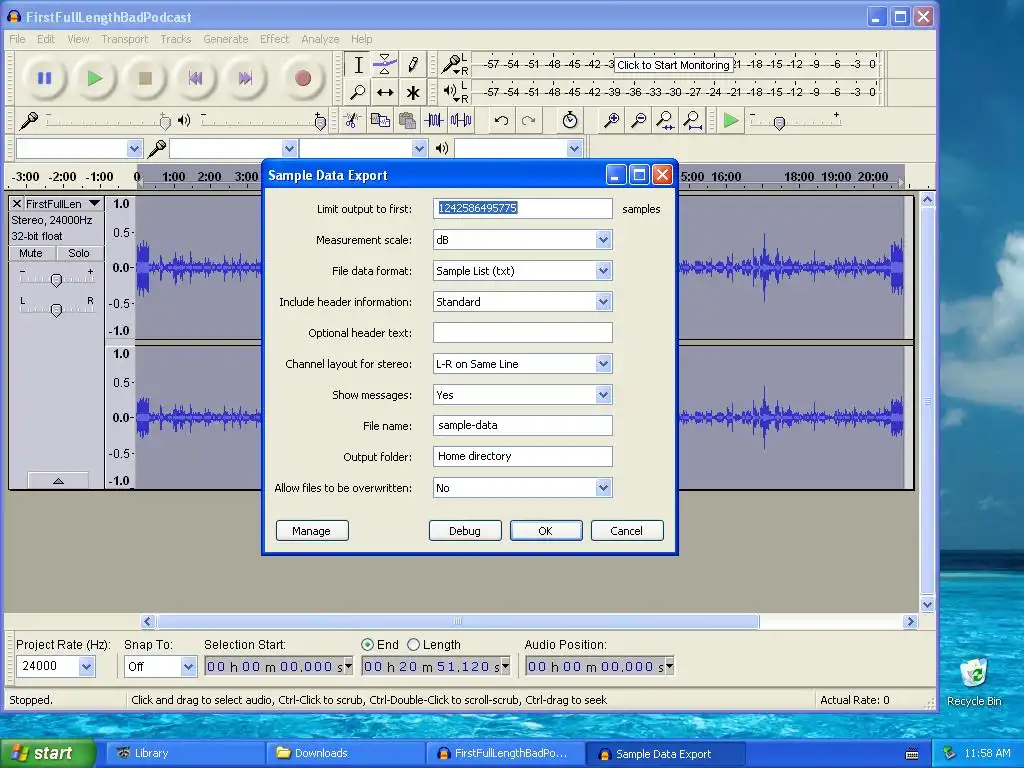Open the Effect menu

coord(274,39)
